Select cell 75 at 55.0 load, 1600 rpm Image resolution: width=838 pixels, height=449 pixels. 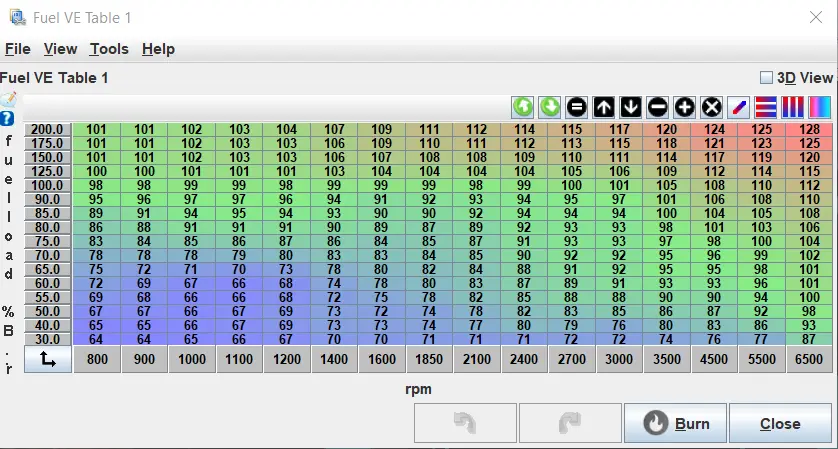pyautogui.click(x=382, y=297)
